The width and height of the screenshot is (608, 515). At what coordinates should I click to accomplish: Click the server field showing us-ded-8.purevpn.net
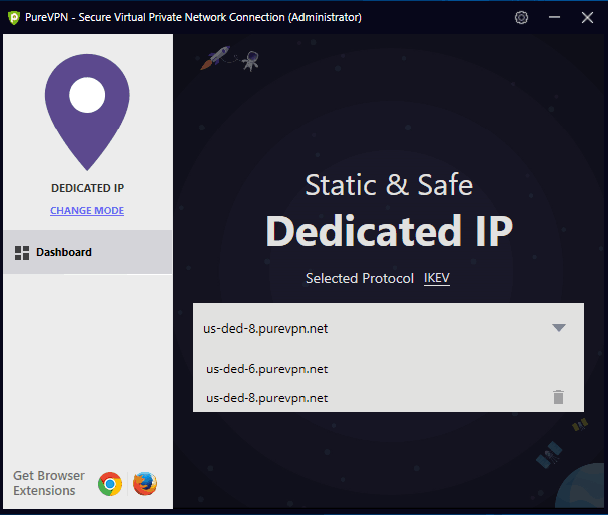coord(388,328)
